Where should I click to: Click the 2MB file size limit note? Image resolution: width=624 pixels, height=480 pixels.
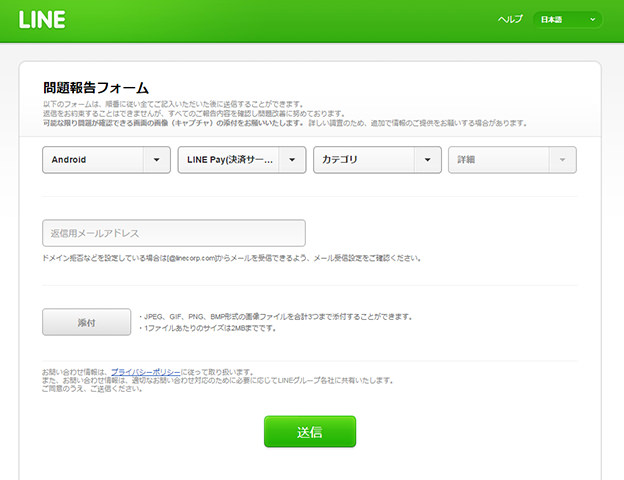pos(207,328)
